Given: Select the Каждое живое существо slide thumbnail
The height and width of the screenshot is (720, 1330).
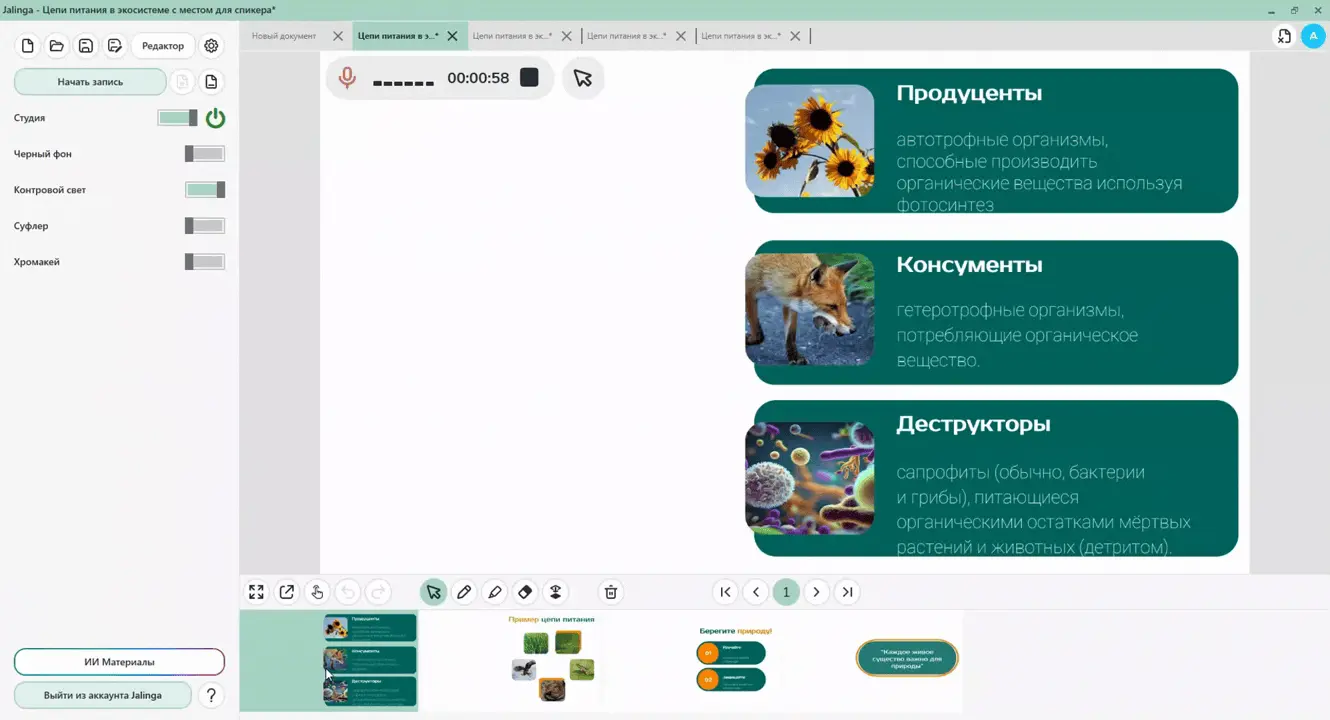Looking at the screenshot, I should [x=907, y=658].
